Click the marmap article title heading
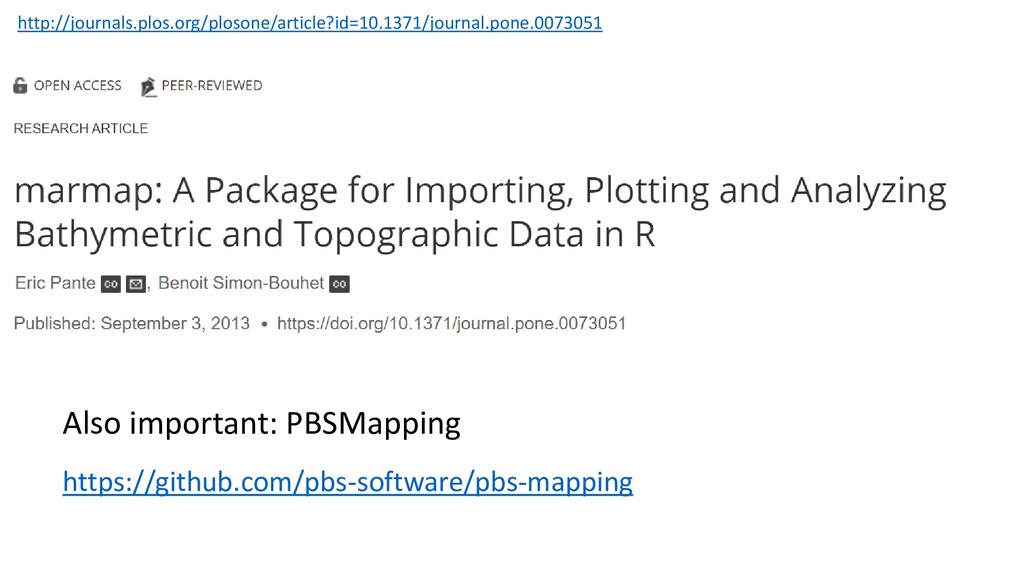 [480, 212]
